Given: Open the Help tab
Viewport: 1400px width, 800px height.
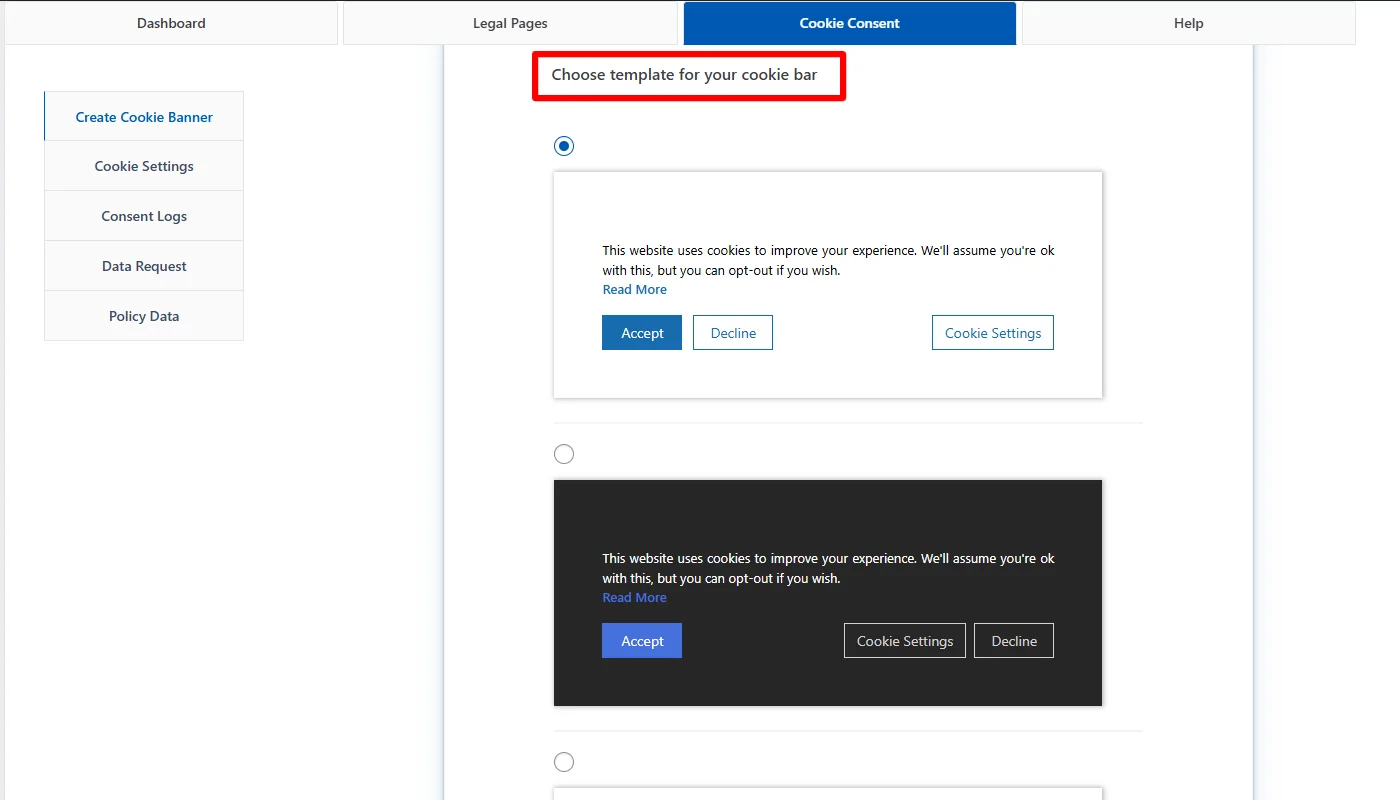Looking at the screenshot, I should point(1188,23).
